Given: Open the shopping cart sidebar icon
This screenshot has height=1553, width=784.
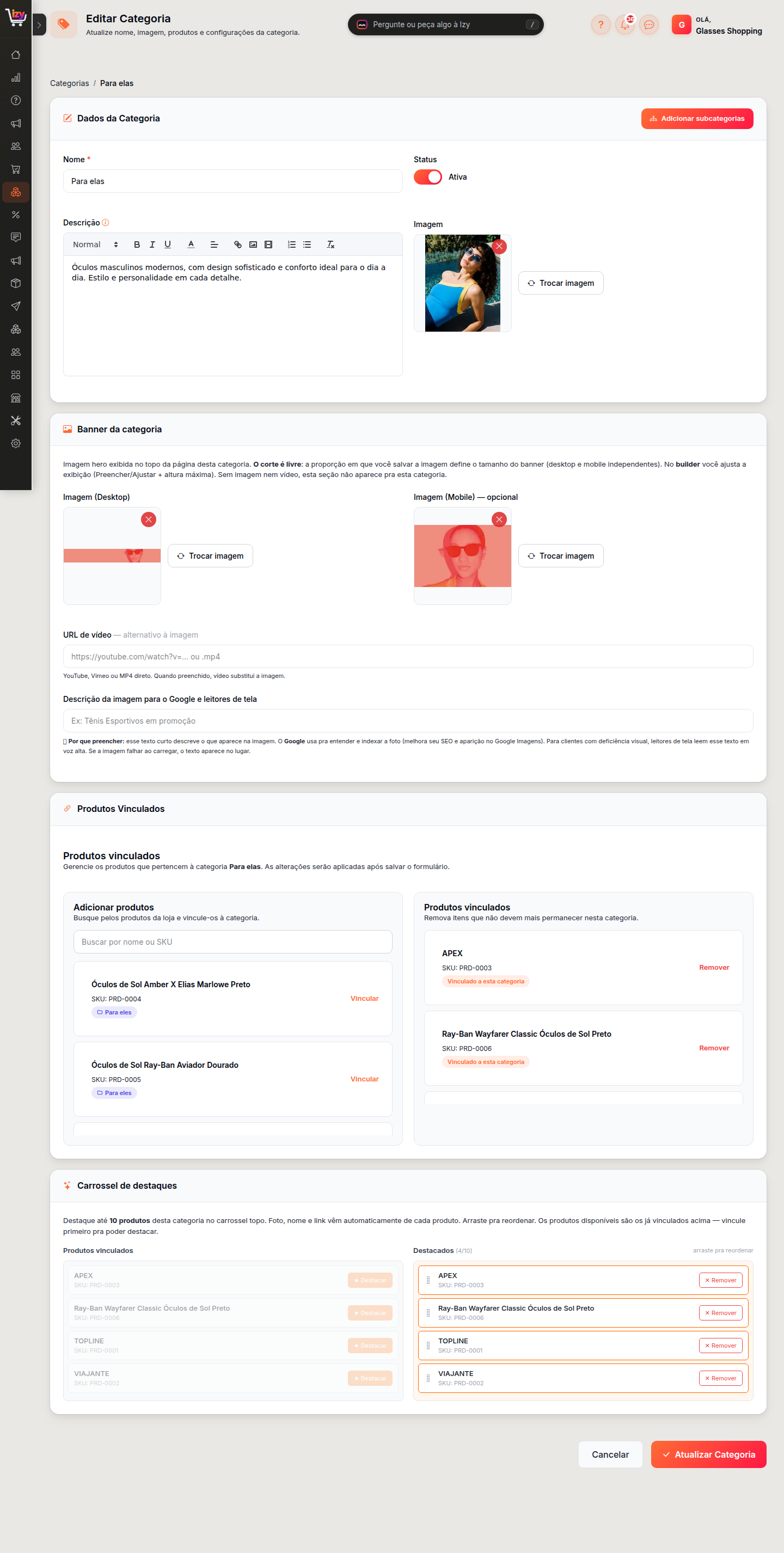Looking at the screenshot, I should tap(16, 169).
